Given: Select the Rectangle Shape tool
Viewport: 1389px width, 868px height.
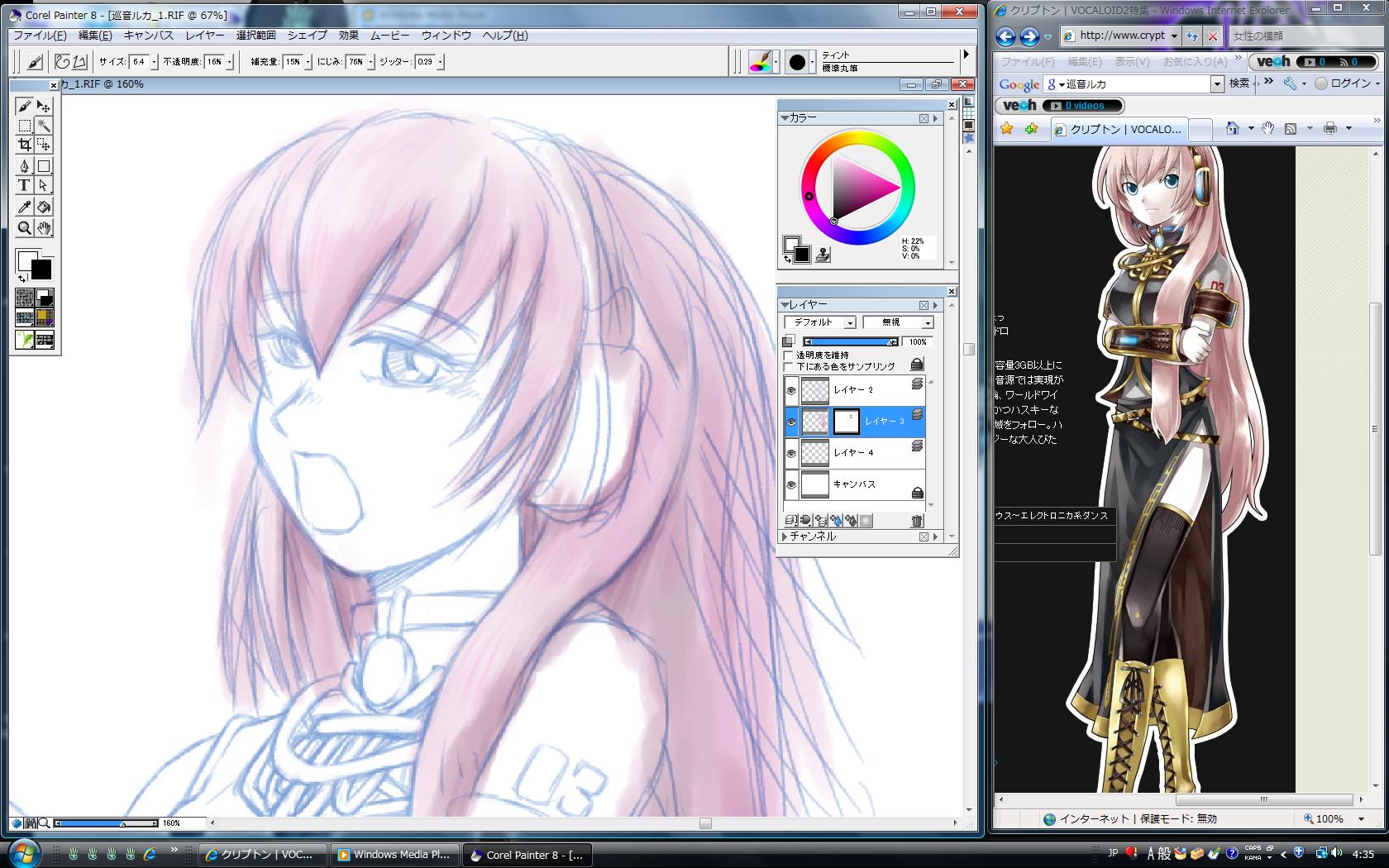Looking at the screenshot, I should [x=44, y=166].
